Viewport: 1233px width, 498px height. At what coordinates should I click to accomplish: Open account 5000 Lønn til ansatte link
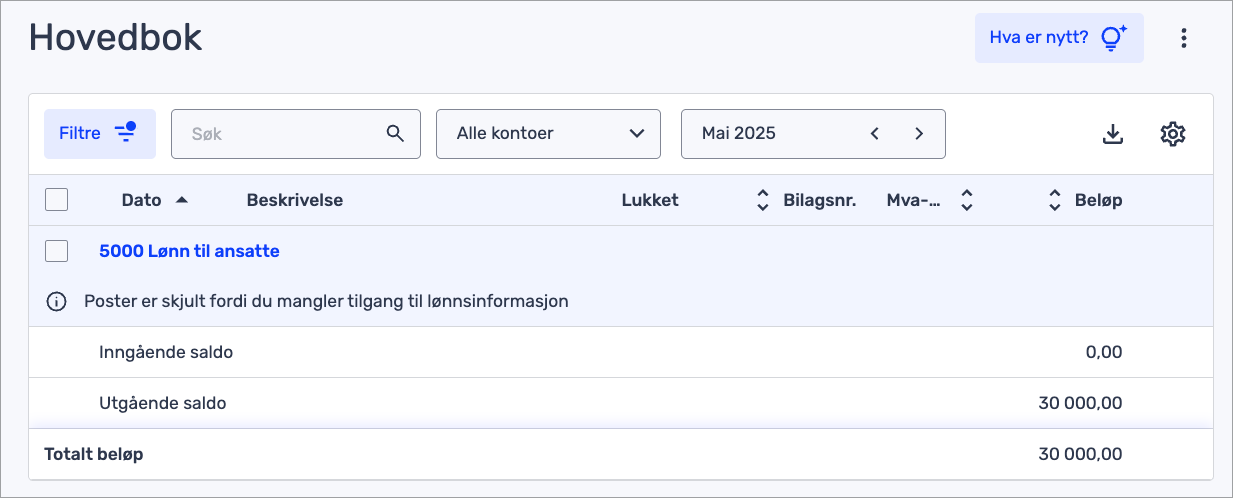189,251
